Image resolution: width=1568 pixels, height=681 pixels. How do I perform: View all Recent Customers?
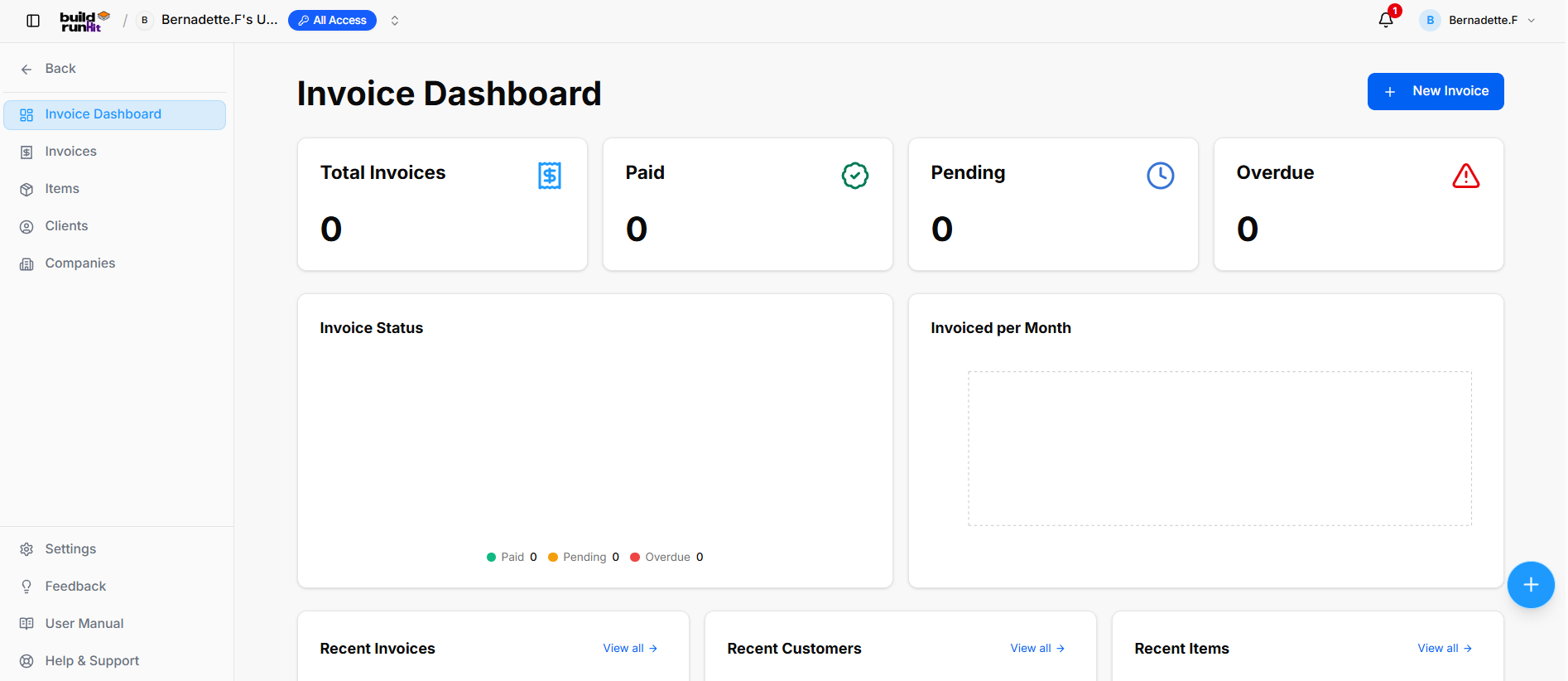(1037, 649)
